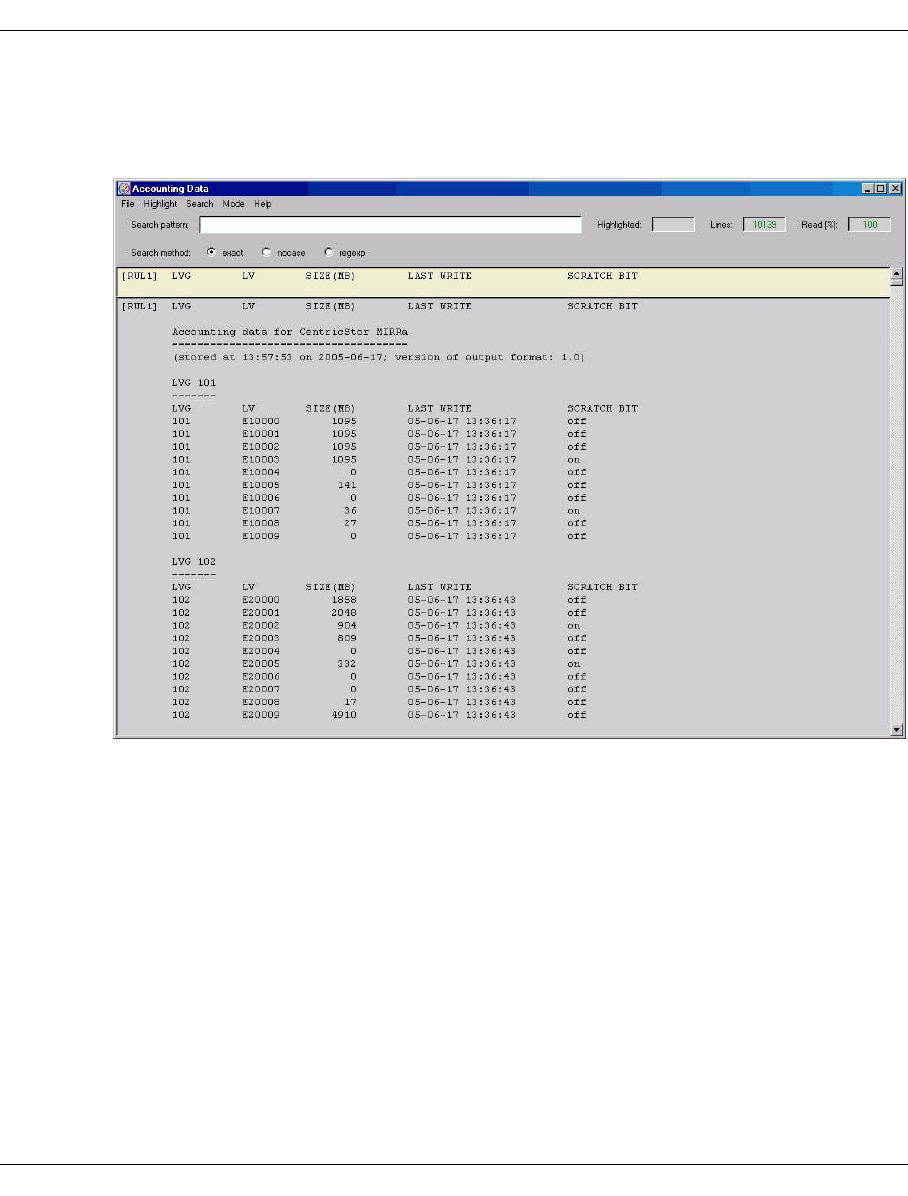The height and width of the screenshot is (1196, 908).
Task: Click the 'LVG 102' section heading
Action: 194,561
